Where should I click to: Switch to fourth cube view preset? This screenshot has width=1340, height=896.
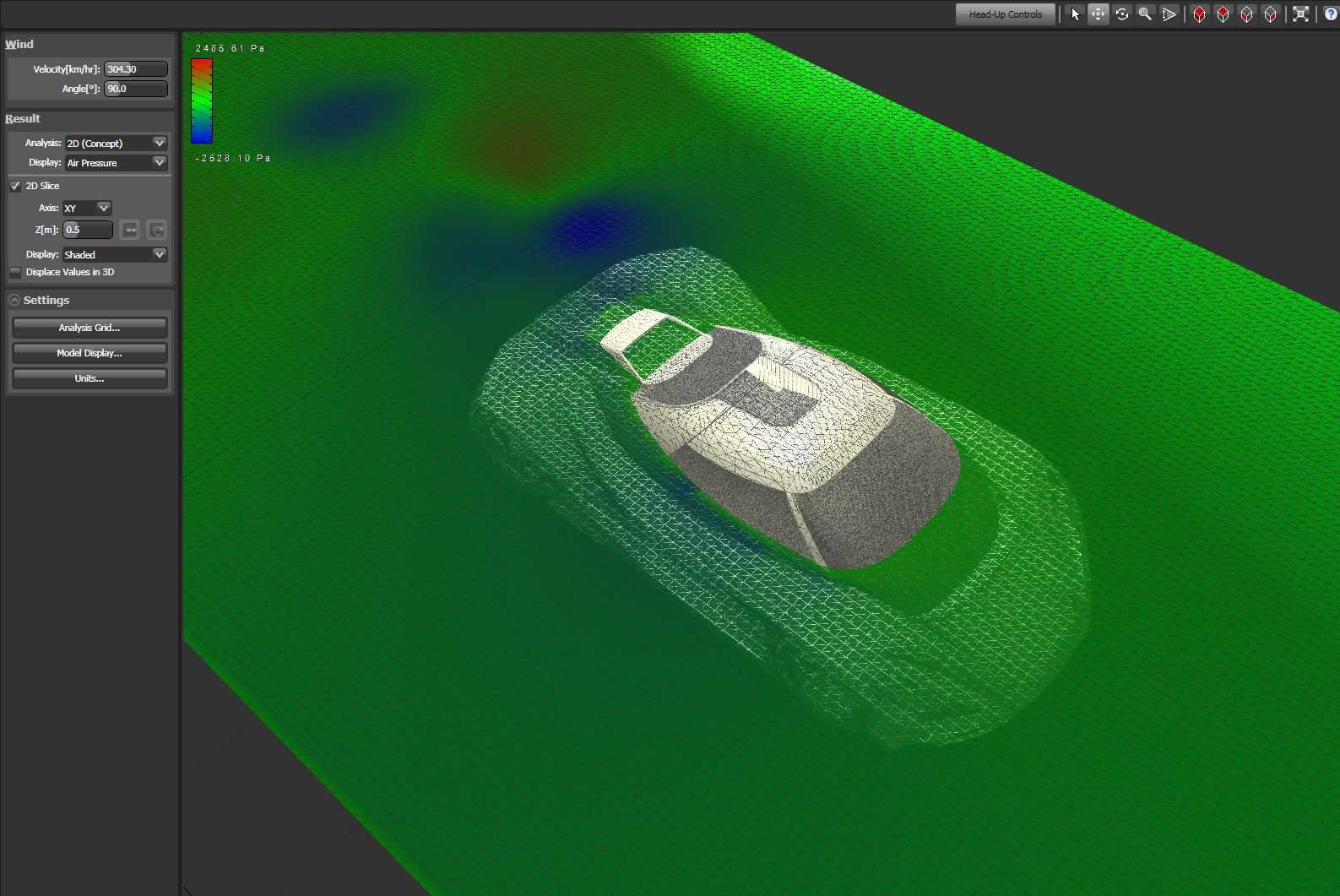click(x=1270, y=14)
